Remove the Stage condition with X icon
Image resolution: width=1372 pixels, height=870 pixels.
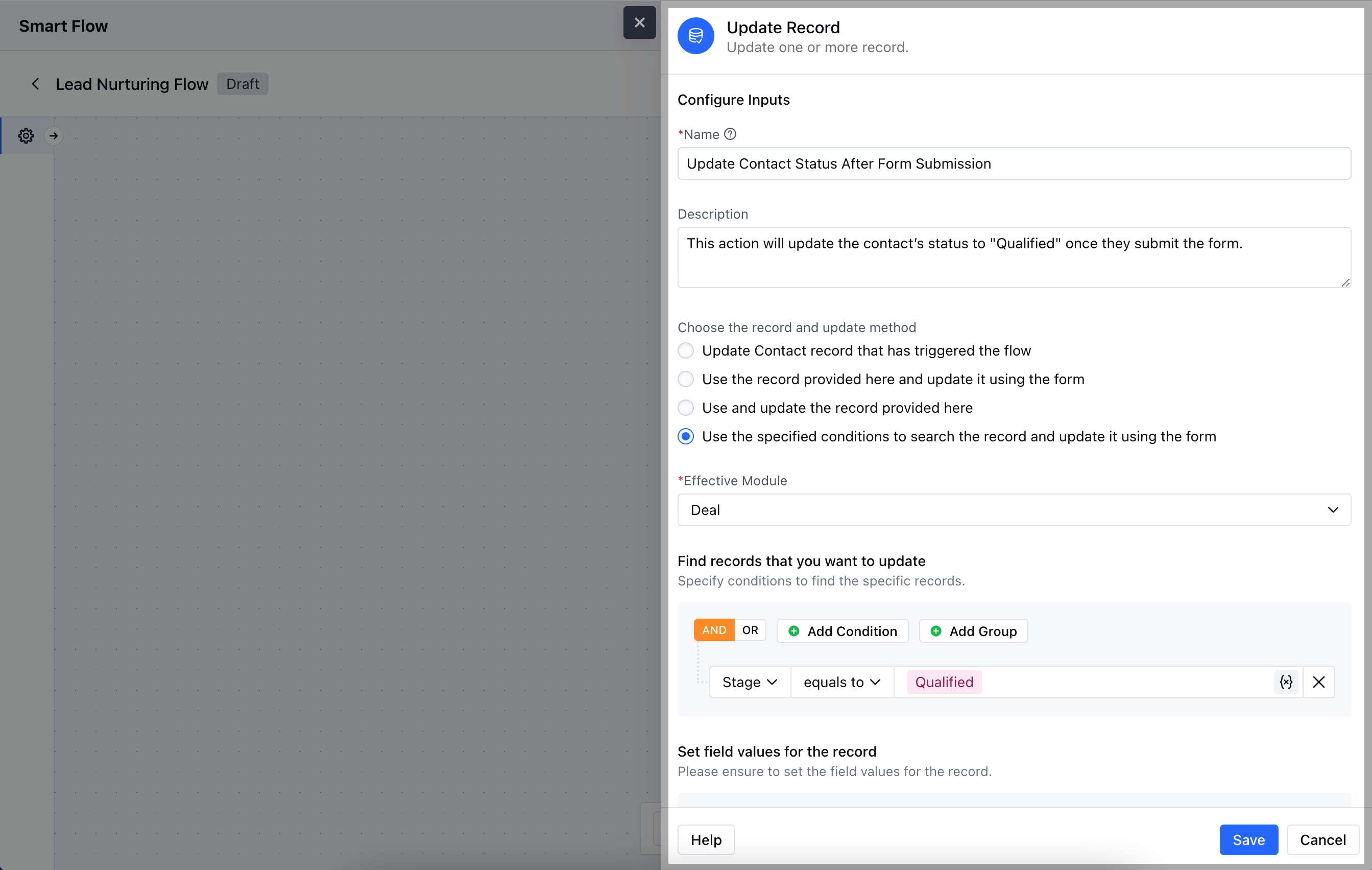(1318, 682)
